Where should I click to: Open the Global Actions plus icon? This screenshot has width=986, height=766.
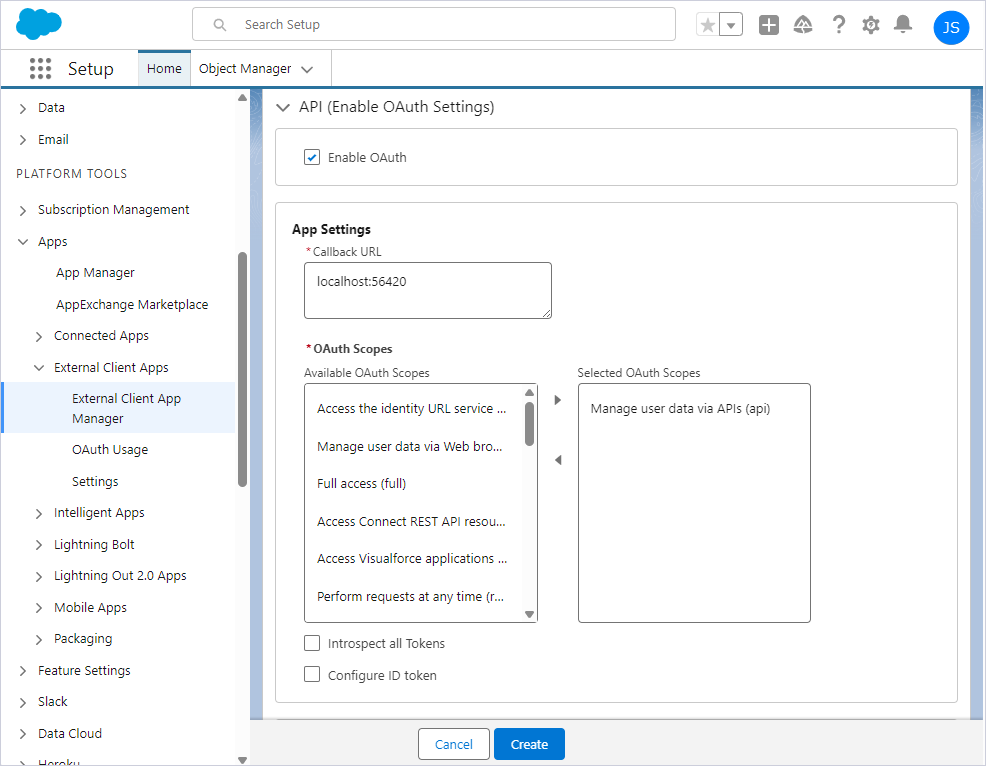tap(768, 25)
